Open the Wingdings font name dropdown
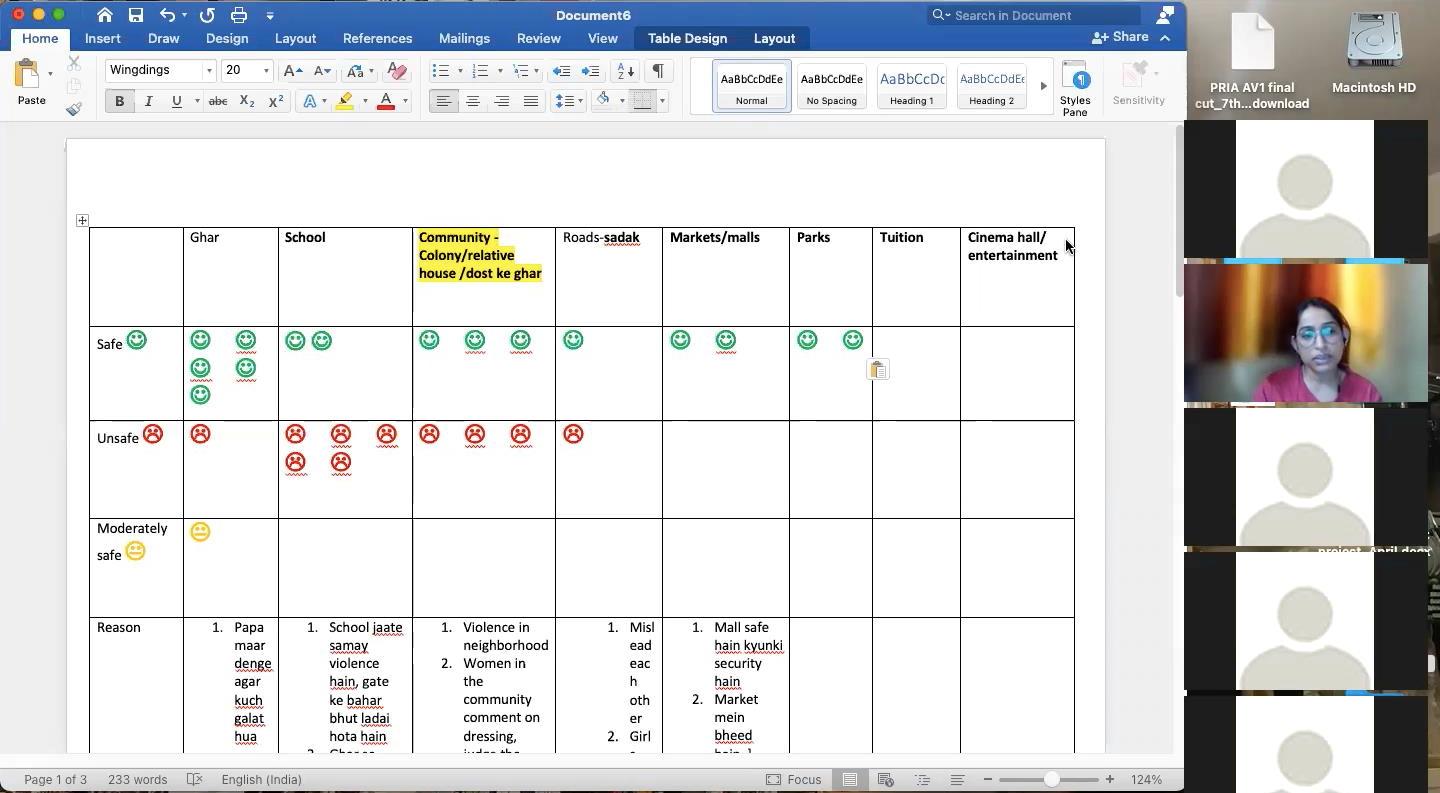Screen dimensions: 1440x793 pos(209,71)
